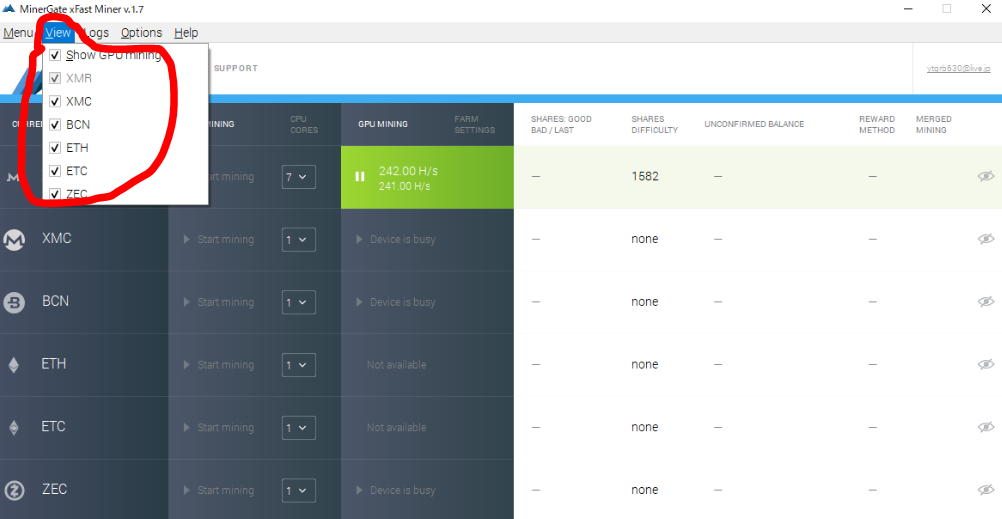Open CPU cores dropdown for XMC
Viewport: 1002px width, 519px height.
298,240
